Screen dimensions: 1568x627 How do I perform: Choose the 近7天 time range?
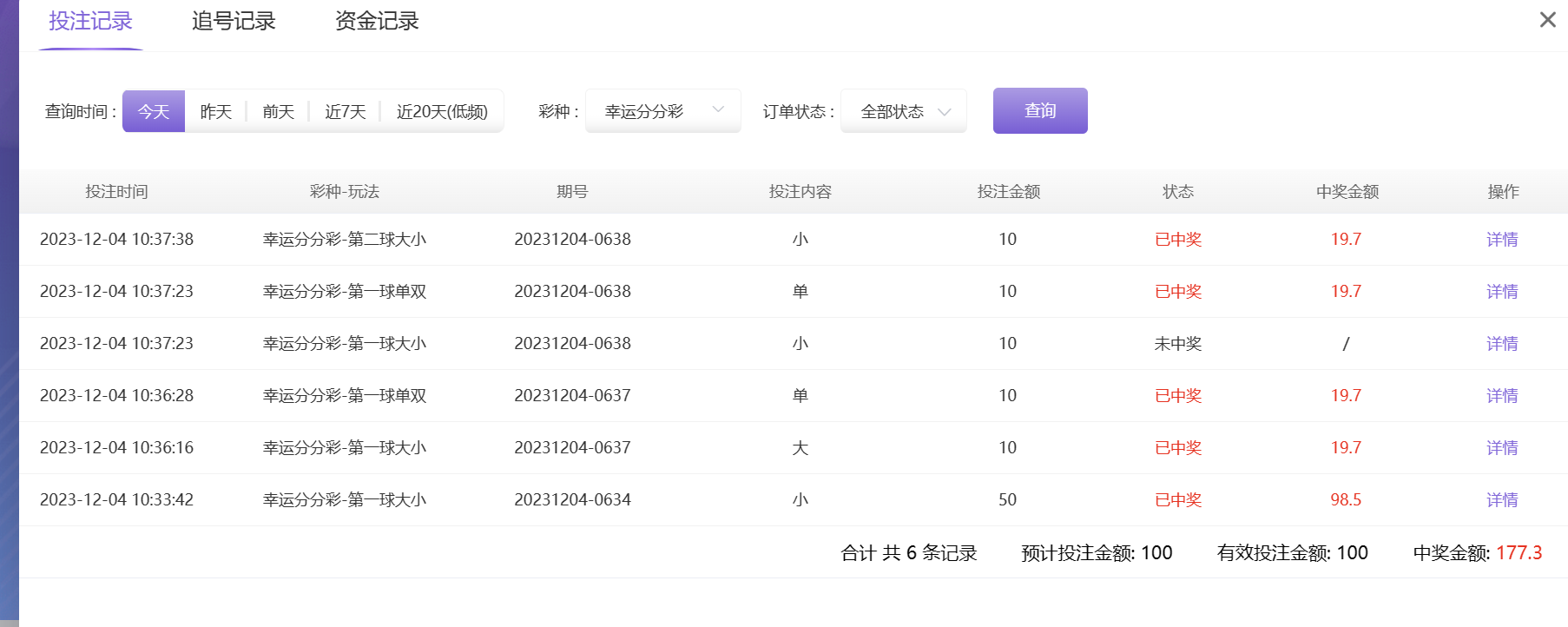[346, 112]
